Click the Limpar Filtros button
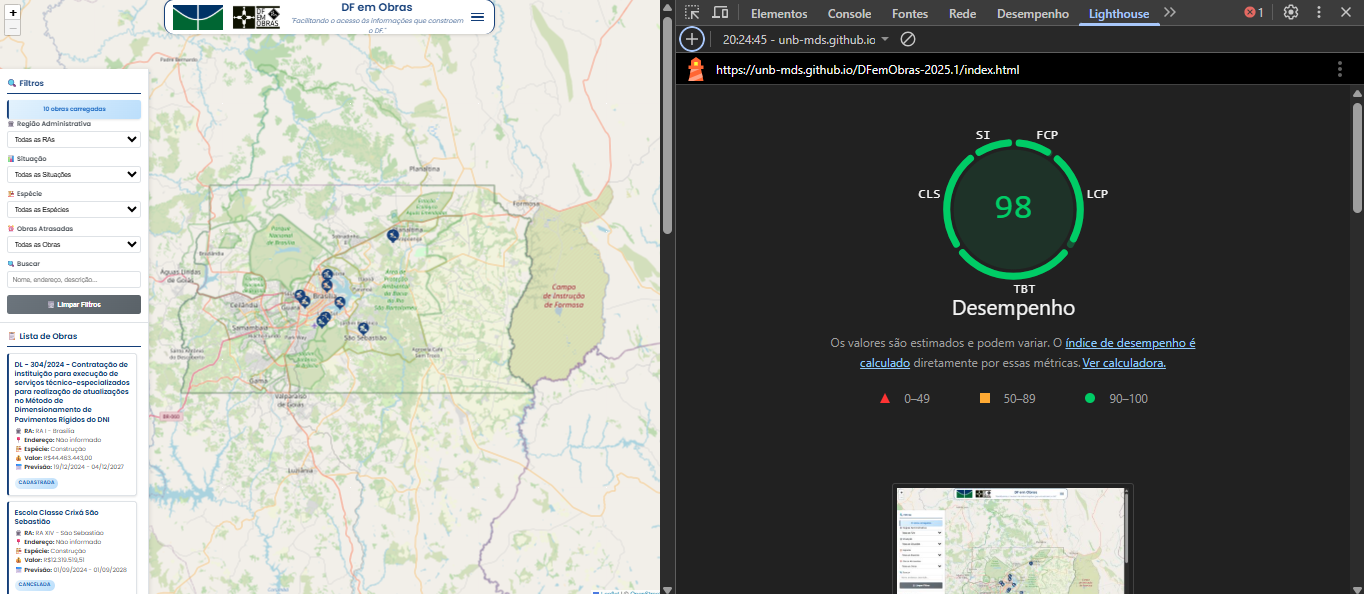 point(74,304)
